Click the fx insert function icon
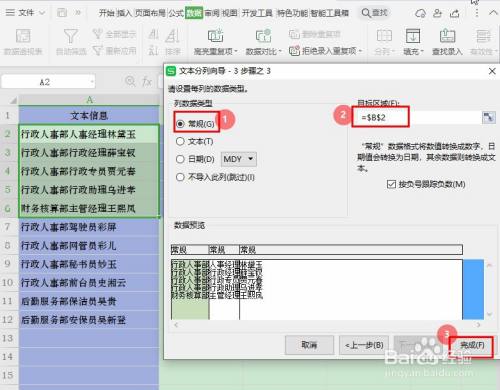The width and height of the screenshot is (500, 390). pos(147,81)
